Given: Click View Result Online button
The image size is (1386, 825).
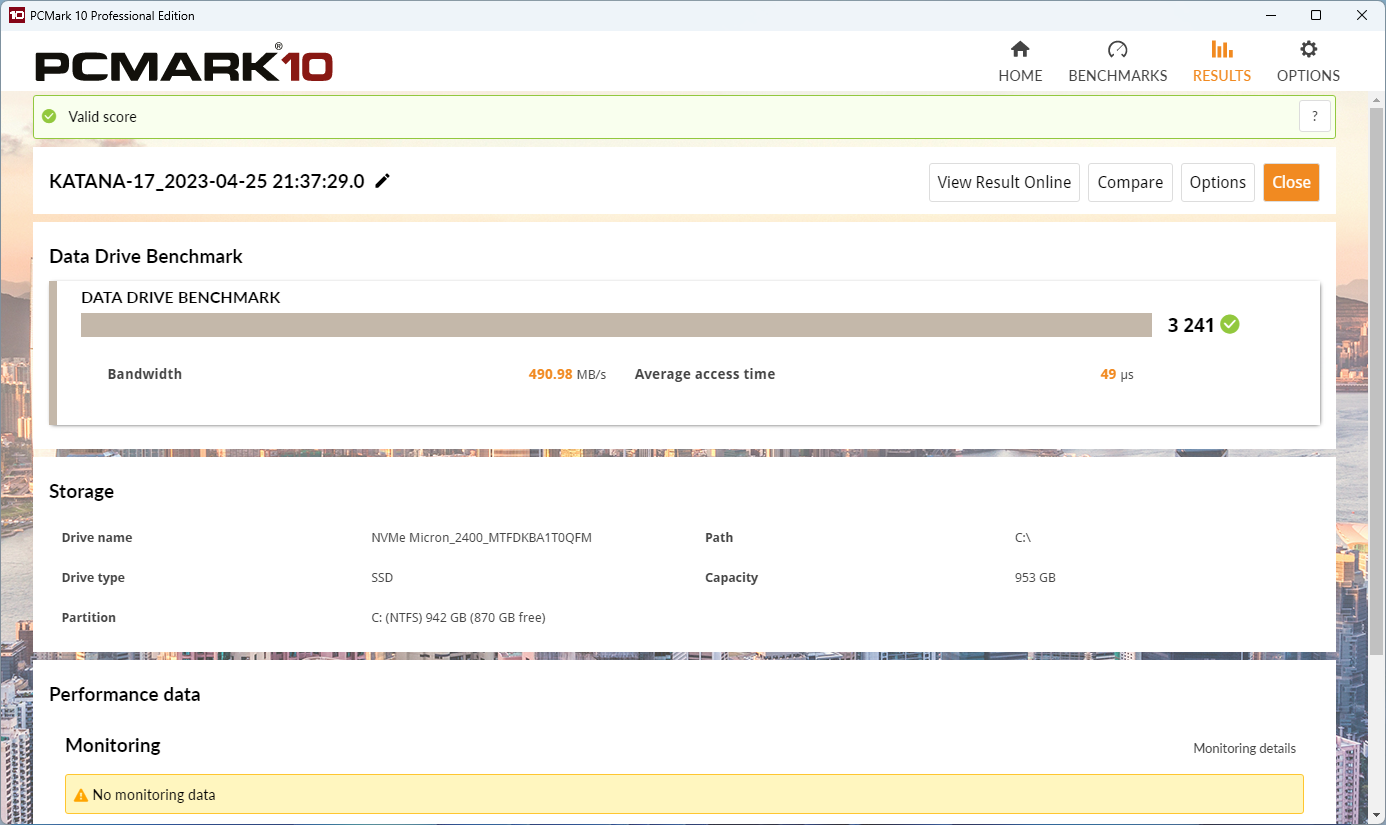Looking at the screenshot, I should [1004, 182].
